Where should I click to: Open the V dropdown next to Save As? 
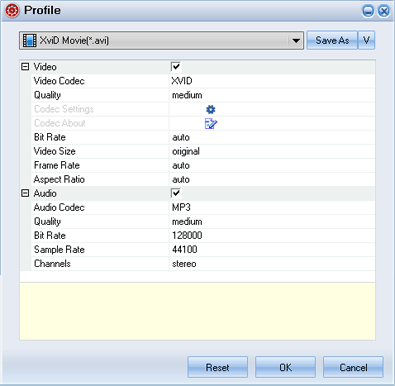click(x=366, y=40)
